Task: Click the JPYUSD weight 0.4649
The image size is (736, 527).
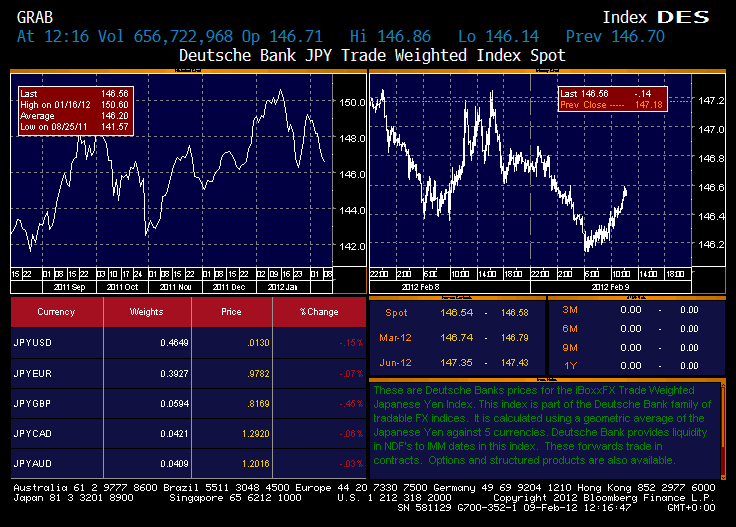Action: (174, 343)
